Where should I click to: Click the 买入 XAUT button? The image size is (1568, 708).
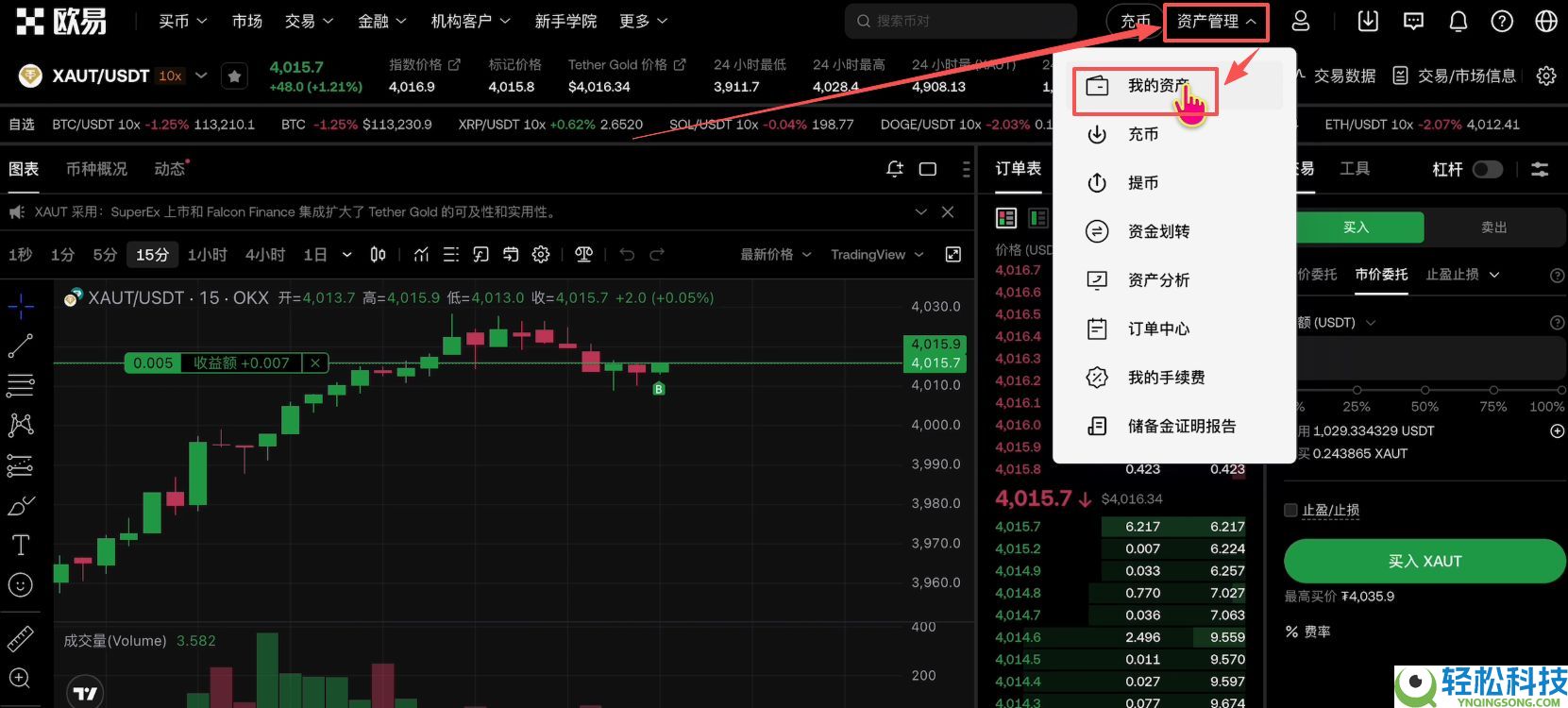tap(1425, 561)
